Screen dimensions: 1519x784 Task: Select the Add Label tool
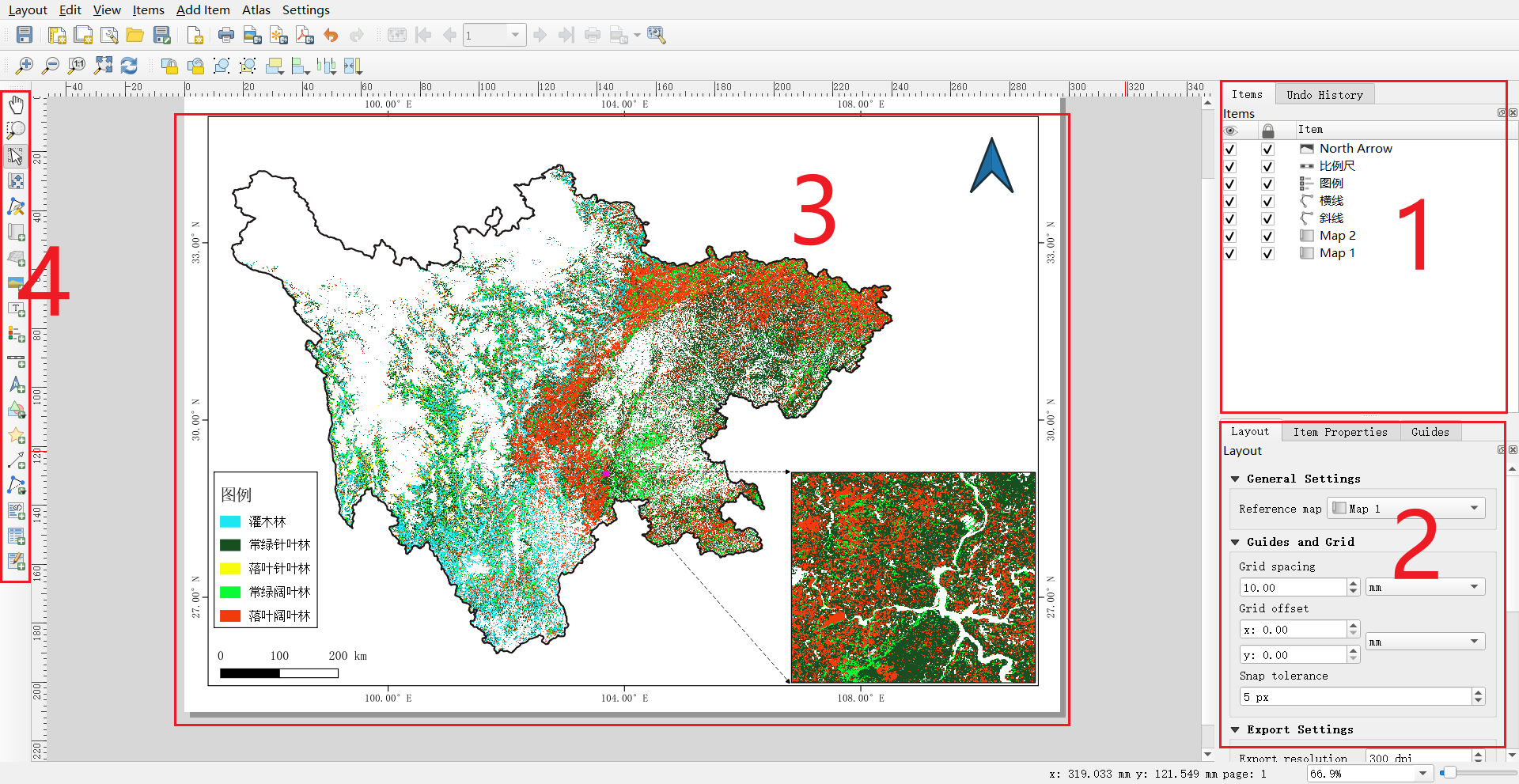point(15,309)
